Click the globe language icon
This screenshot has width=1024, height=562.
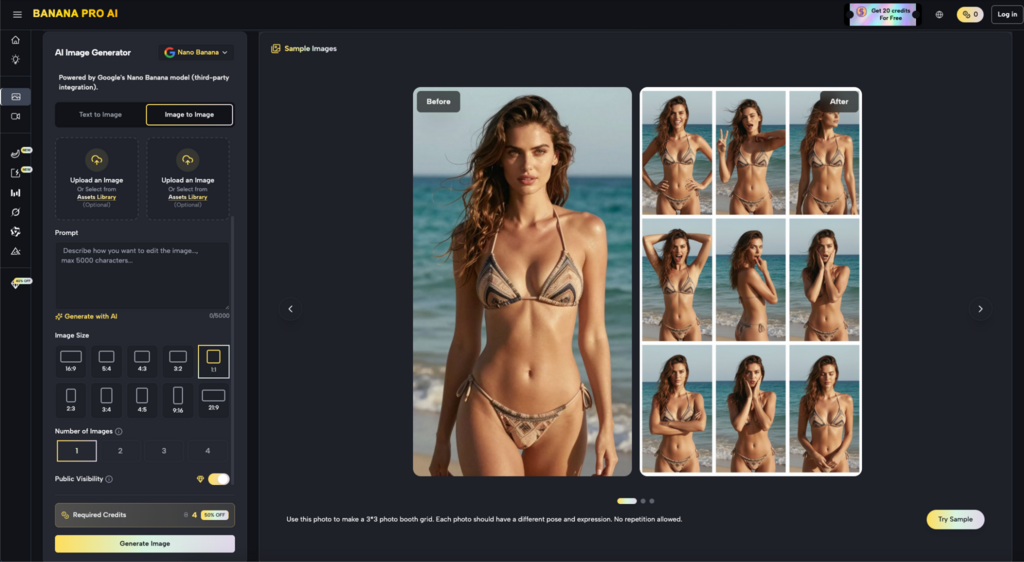pyautogui.click(x=939, y=14)
